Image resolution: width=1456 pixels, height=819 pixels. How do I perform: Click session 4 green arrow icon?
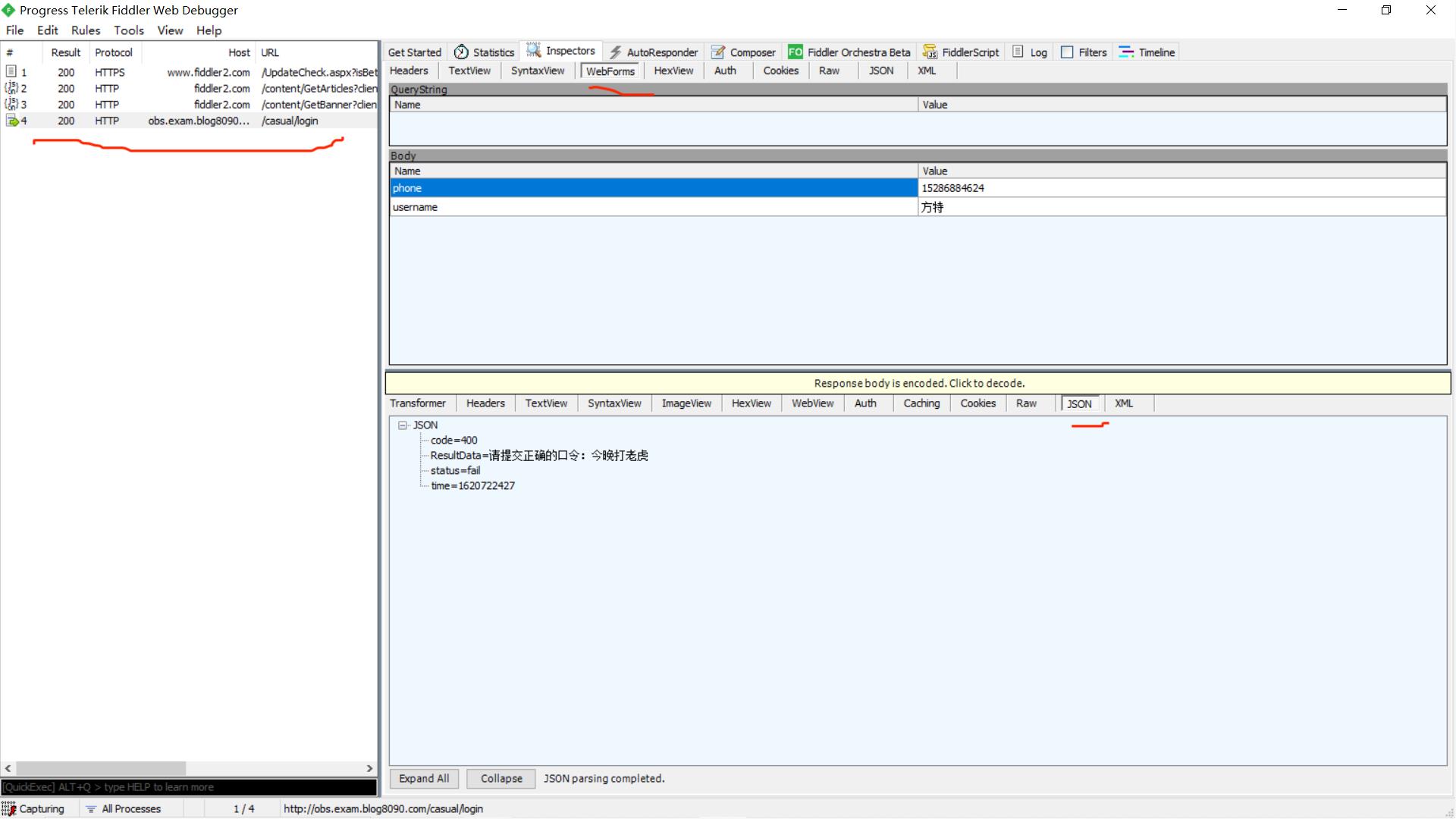click(12, 121)
